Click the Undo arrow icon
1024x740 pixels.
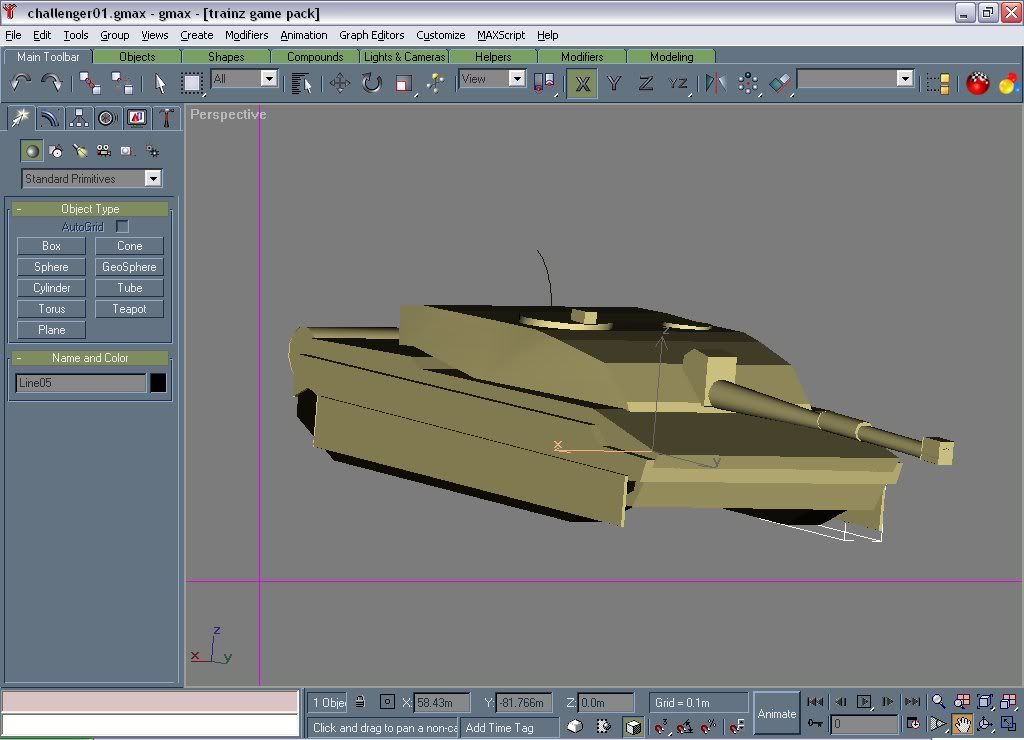21,83
